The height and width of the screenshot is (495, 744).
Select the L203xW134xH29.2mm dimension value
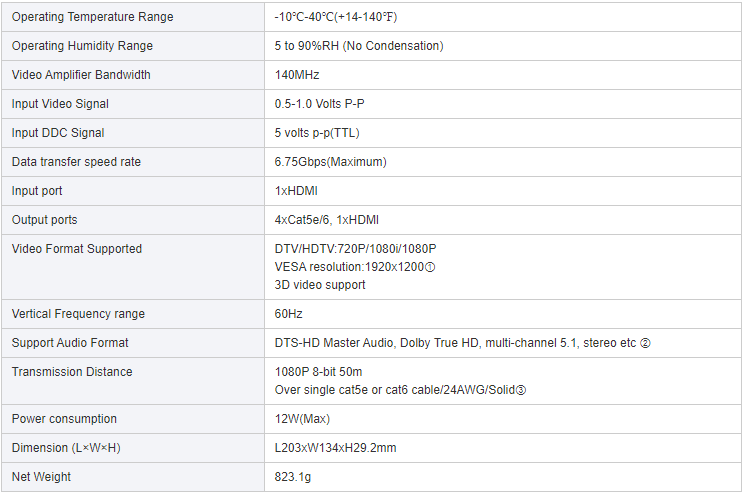[335, 448]
